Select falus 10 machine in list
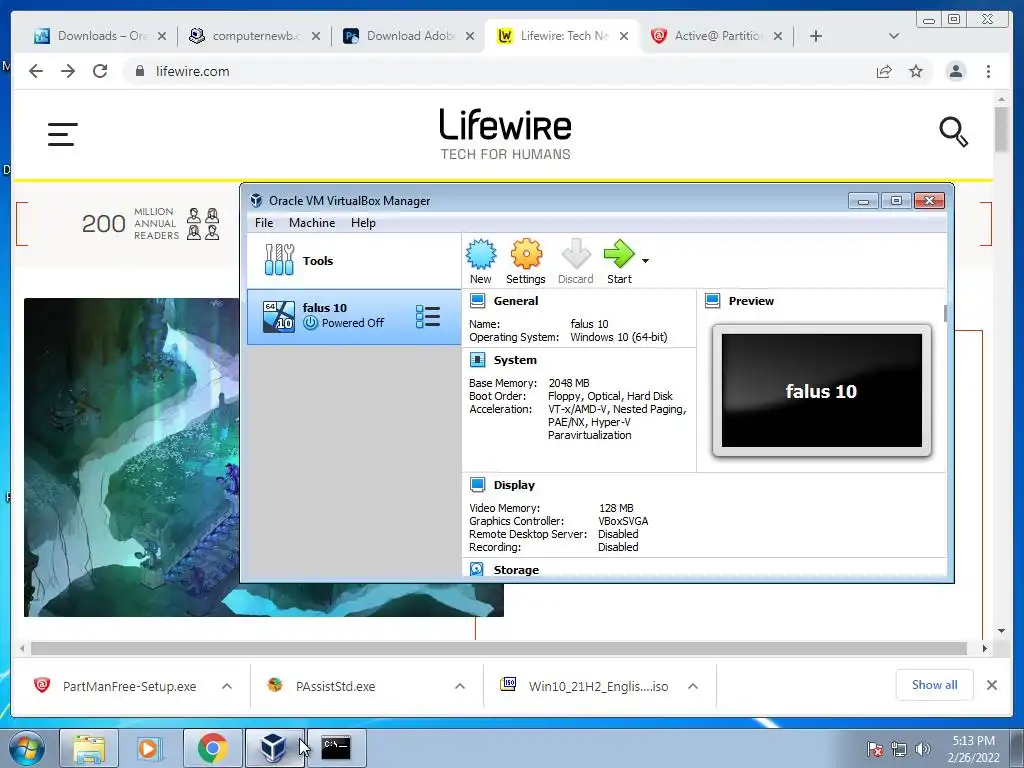The height and width of the screenshot is (768, 1024). pos(354,317)
